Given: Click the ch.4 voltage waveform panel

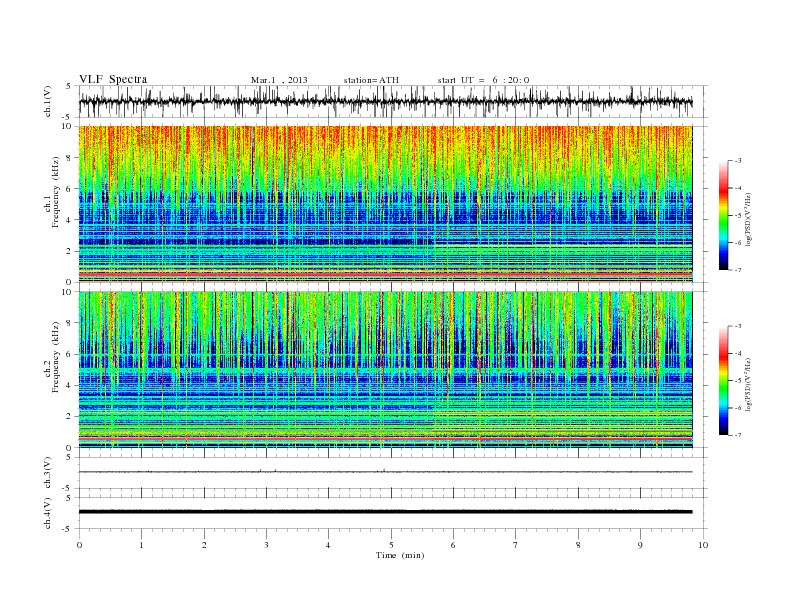Looking at the screenshot, I should coord(393,513).
